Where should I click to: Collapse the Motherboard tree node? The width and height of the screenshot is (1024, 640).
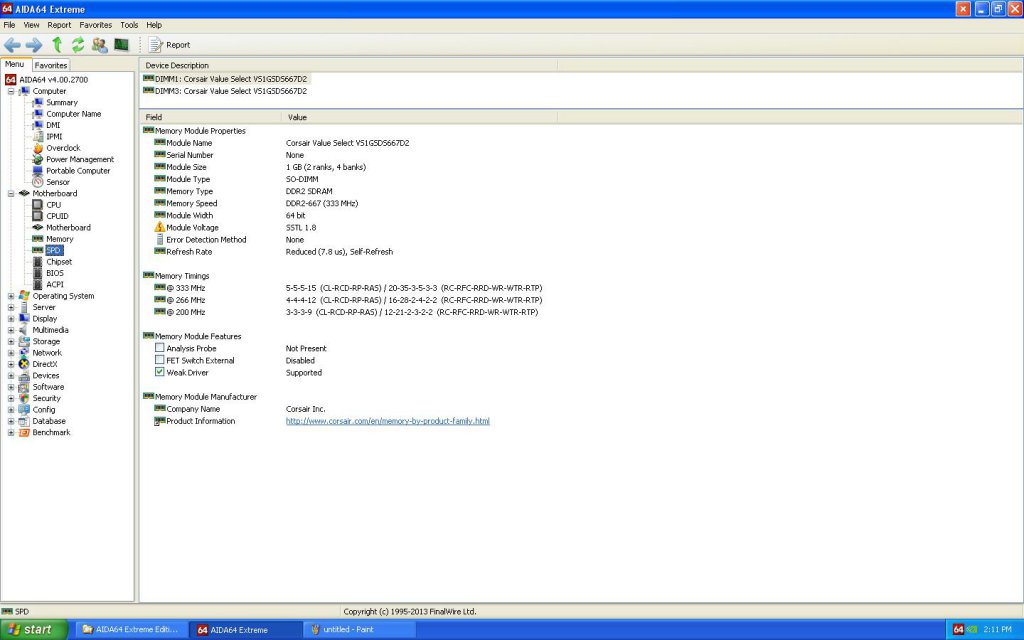tap(11, 193)
